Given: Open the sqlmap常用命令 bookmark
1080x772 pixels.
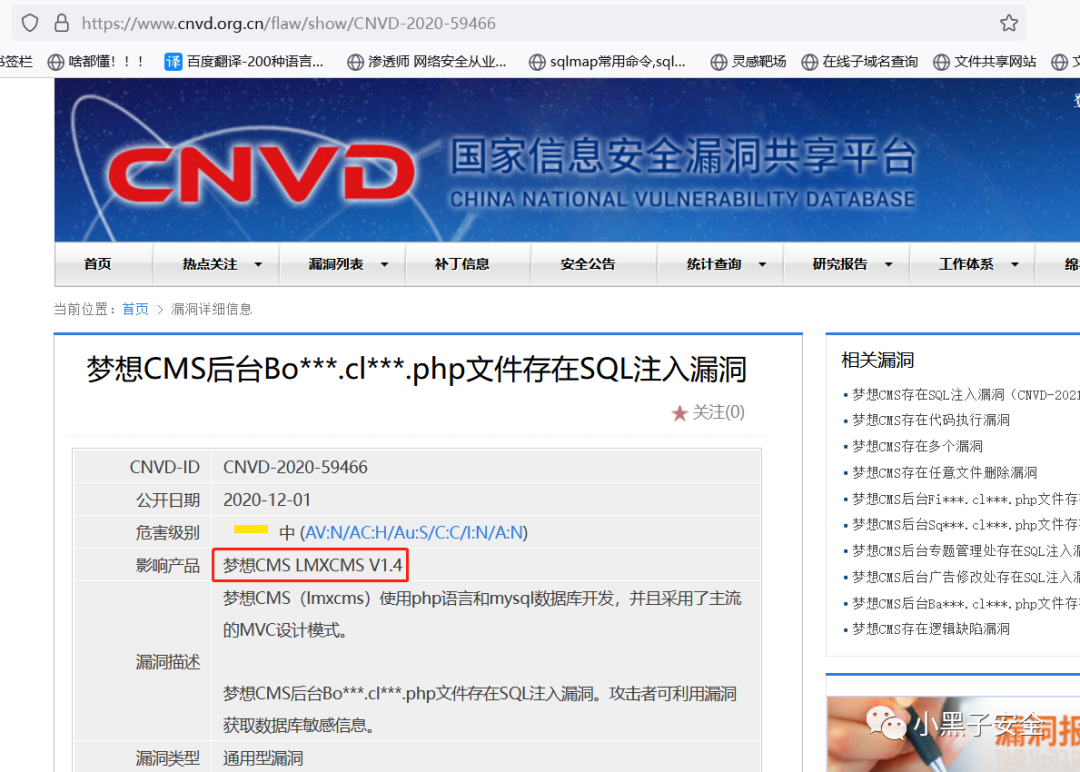Looking at the screenshot, I should pos(608,62).
